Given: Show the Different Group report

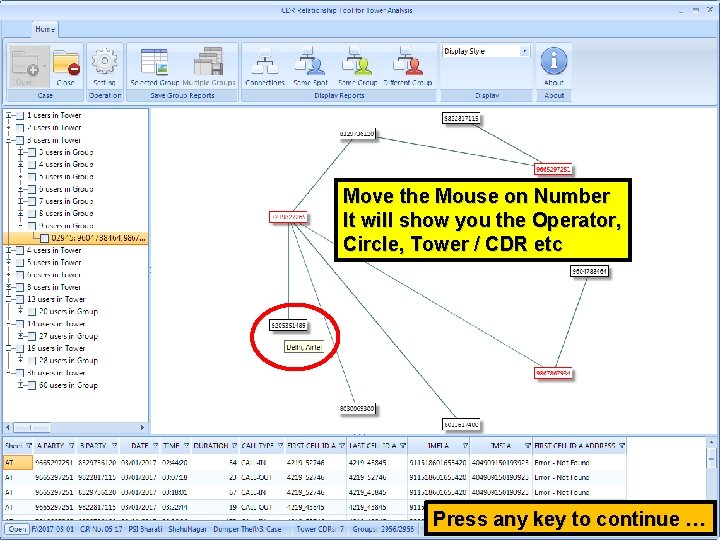Looking at the screenshot, I should (x=408, y=61).
